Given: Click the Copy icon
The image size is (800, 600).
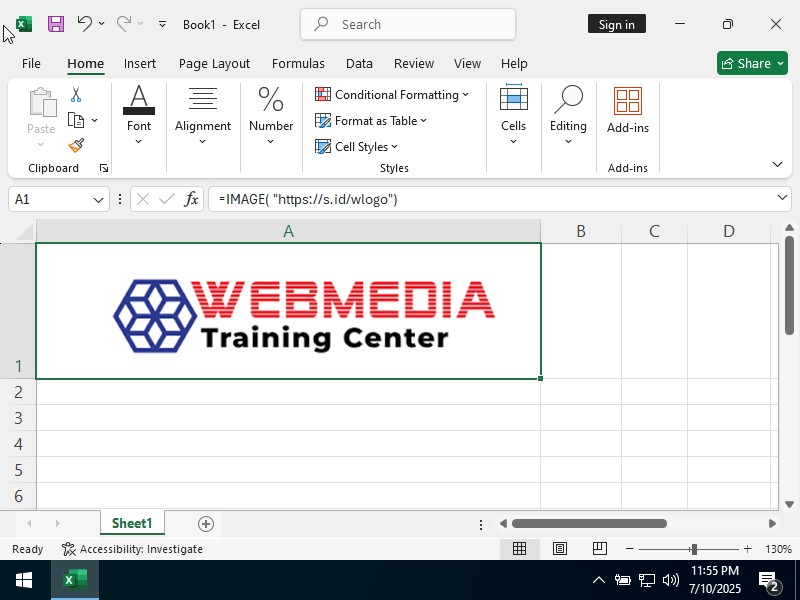Looking at the screenshot, I should pos(76,120).
